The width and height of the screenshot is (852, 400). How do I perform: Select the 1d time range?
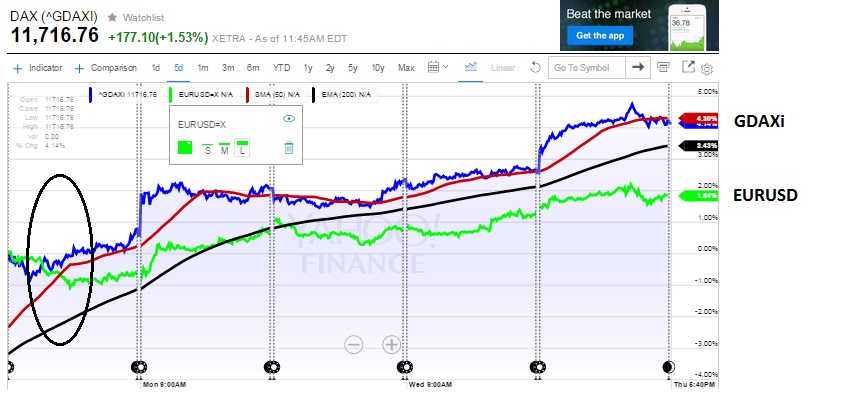(155, 68)
